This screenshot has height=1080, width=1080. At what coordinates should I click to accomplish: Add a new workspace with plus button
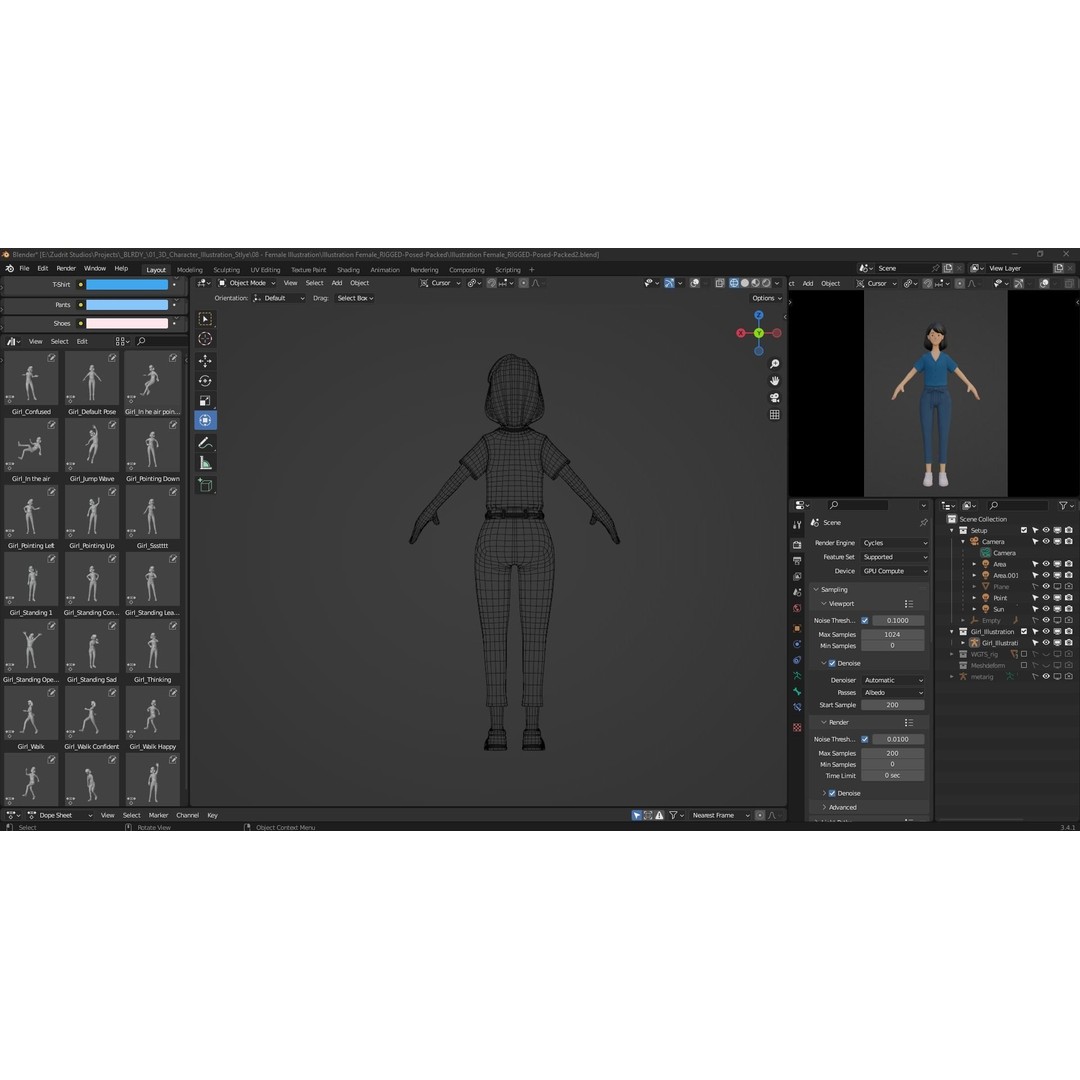[x=532, y=270]
